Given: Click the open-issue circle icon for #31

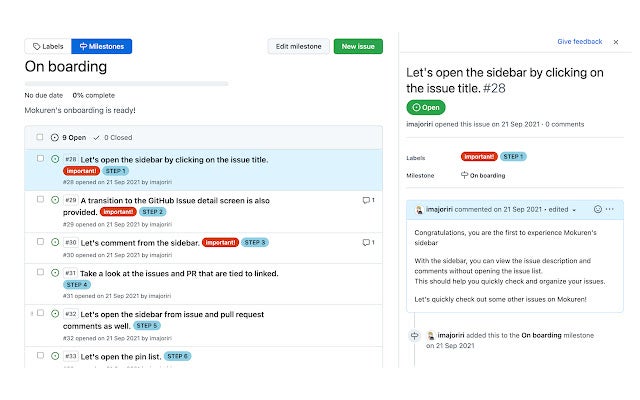Looking at the screenshot, I should pos(55,273).
